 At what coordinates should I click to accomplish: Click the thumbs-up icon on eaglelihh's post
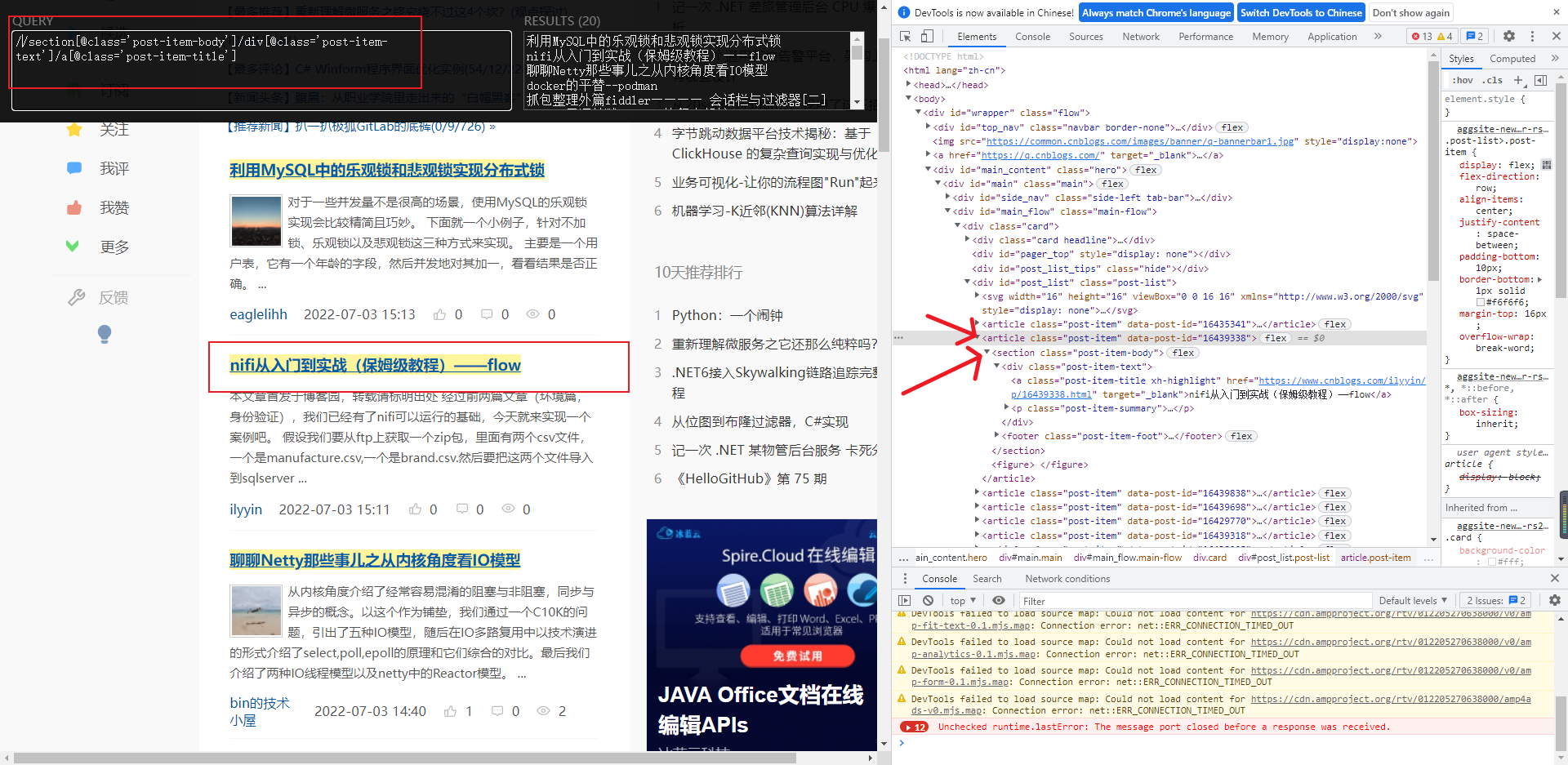(x=440, y=314)
